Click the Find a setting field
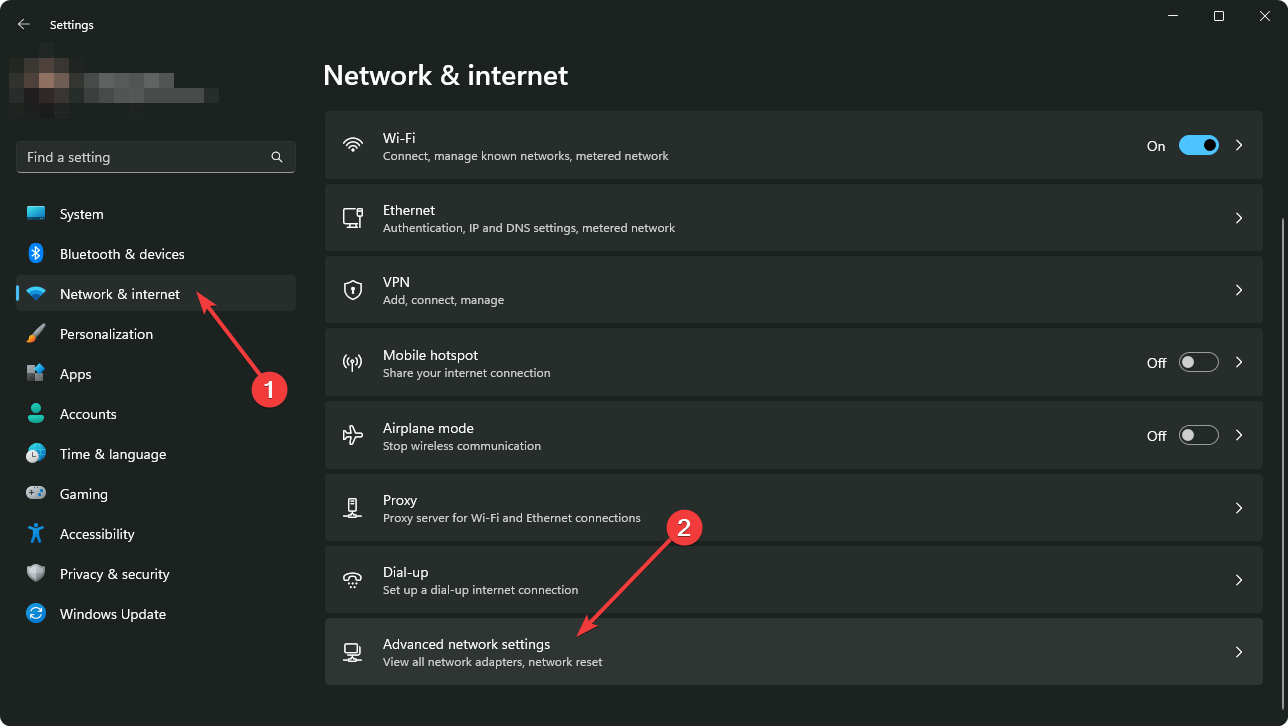 pyautogui.click(x=156, y=157)
